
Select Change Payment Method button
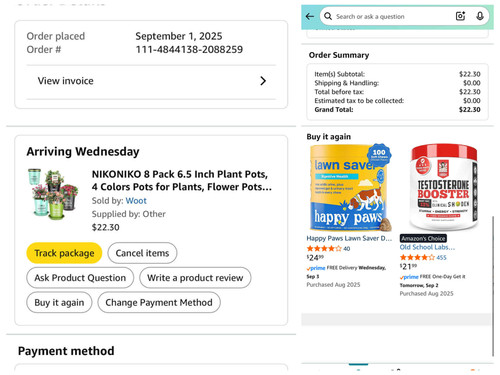click(x=159, y=302)
